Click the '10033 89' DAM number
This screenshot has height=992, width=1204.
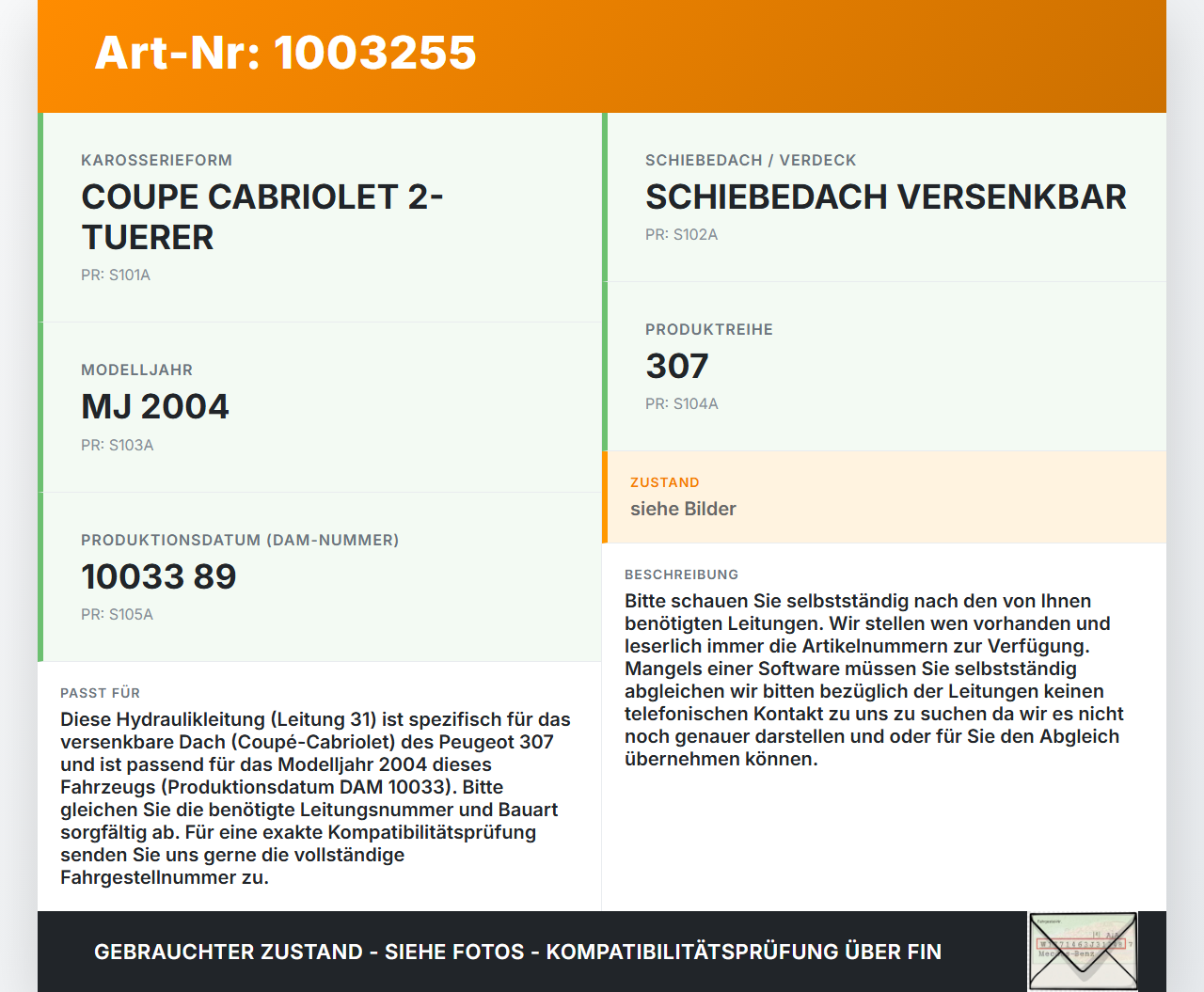(159, 576)
